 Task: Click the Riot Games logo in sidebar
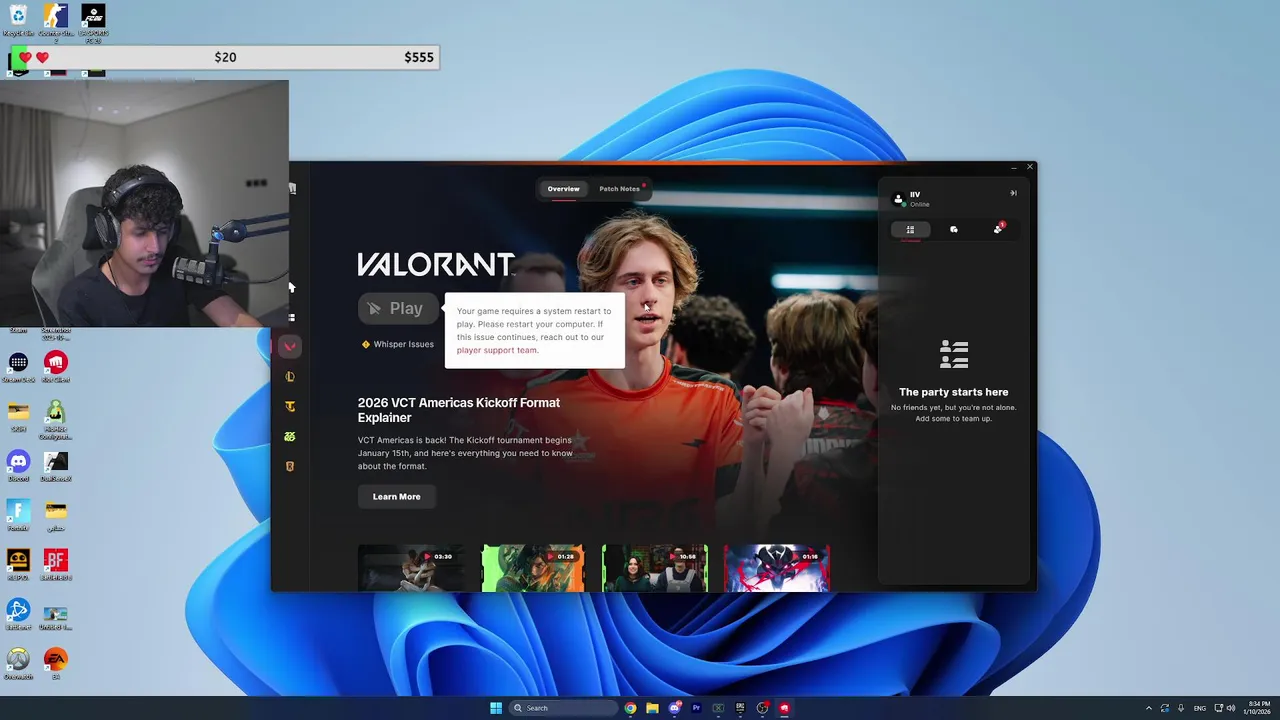tap(292, 189)
